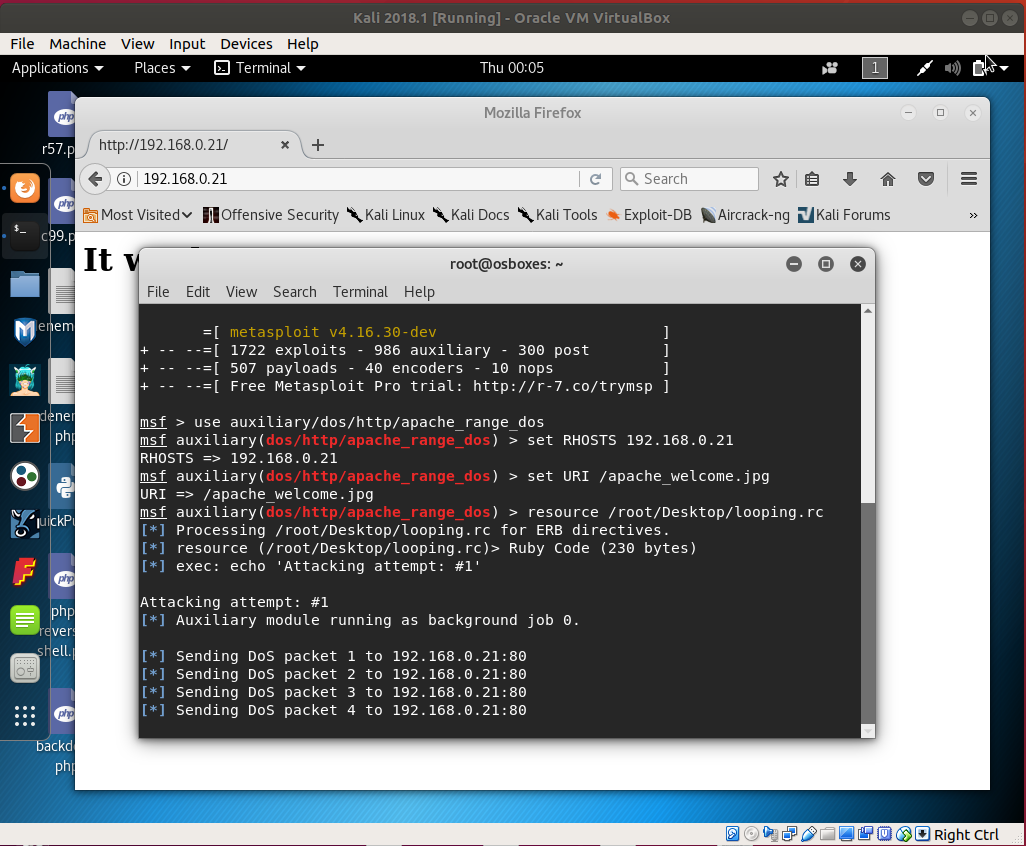Open VirtualBox Machine menu
This screenshot has width=1026, height=846.
pos(77,44)
